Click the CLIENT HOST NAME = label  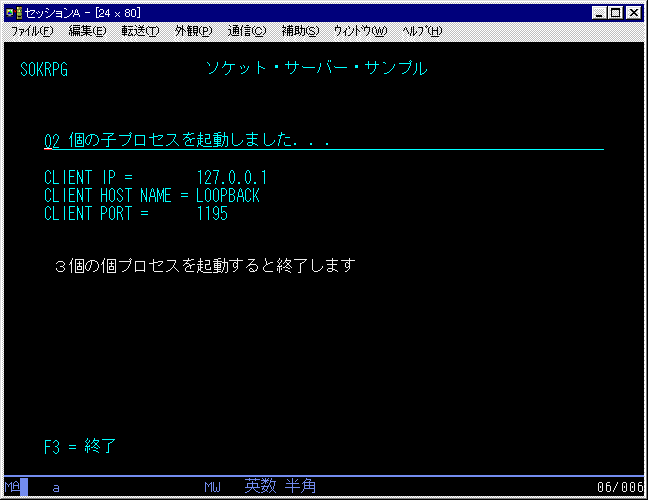click(x=116, y=196)
